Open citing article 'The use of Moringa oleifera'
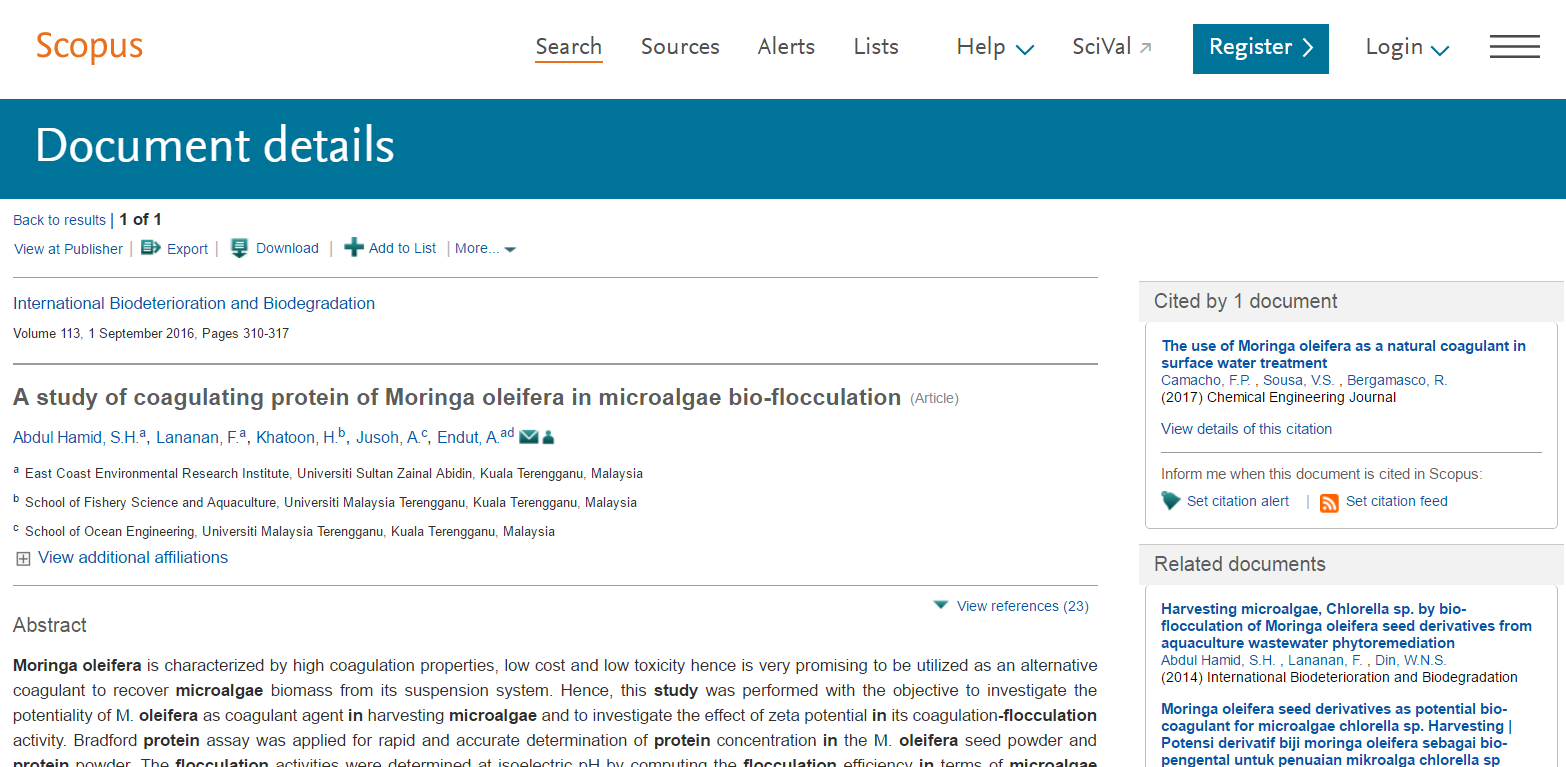1566x767 pixels. coord(1344,354)
